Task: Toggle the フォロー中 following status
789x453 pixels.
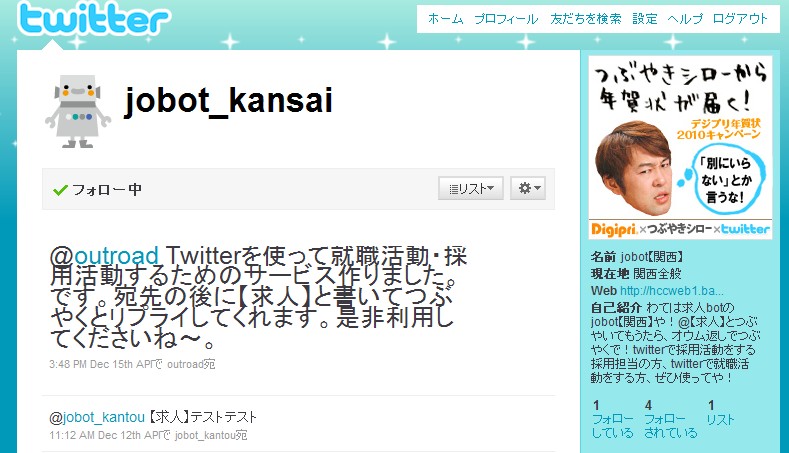Action: (98, 190)
